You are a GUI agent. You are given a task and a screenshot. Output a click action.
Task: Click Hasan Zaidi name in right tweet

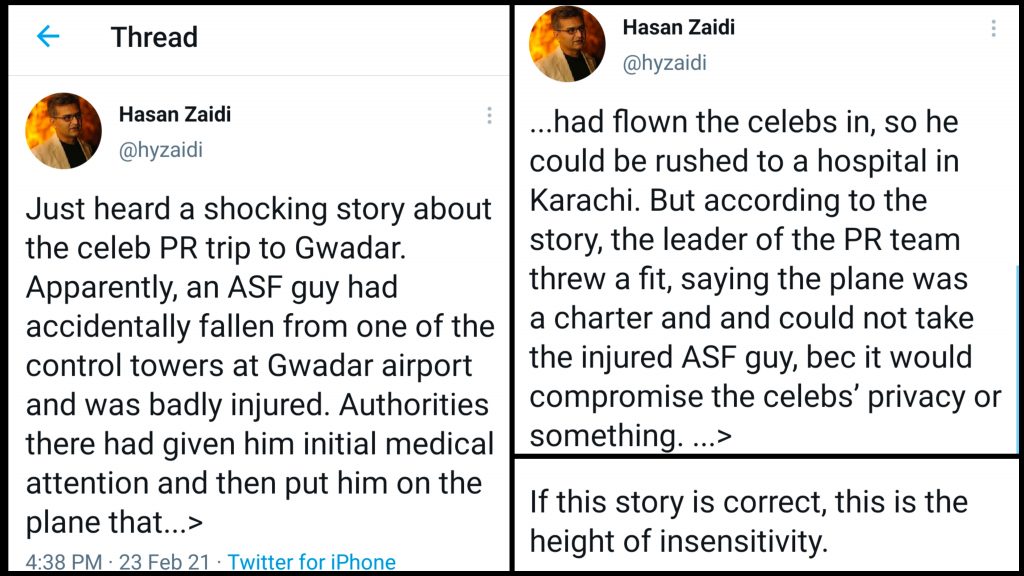[x=678, y=27]
